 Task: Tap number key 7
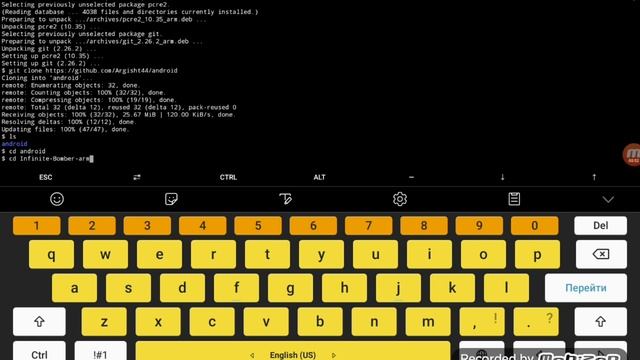click(x=369, y=226)
